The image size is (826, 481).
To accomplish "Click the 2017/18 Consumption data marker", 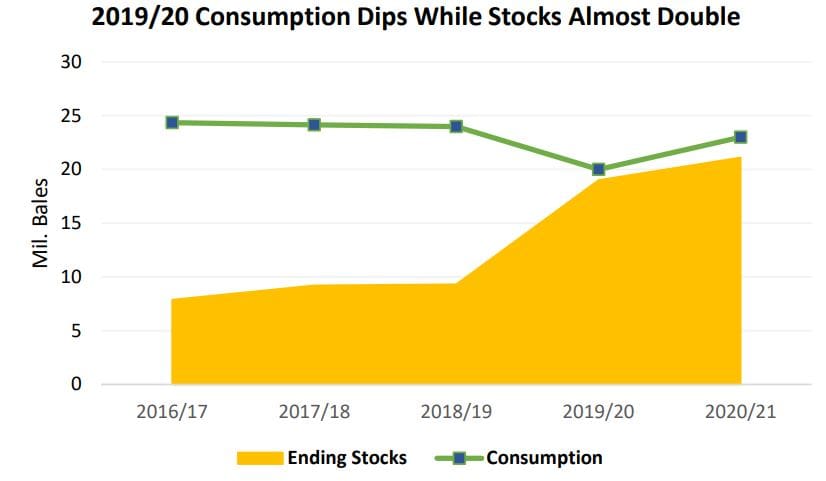I will pos(314,125).
